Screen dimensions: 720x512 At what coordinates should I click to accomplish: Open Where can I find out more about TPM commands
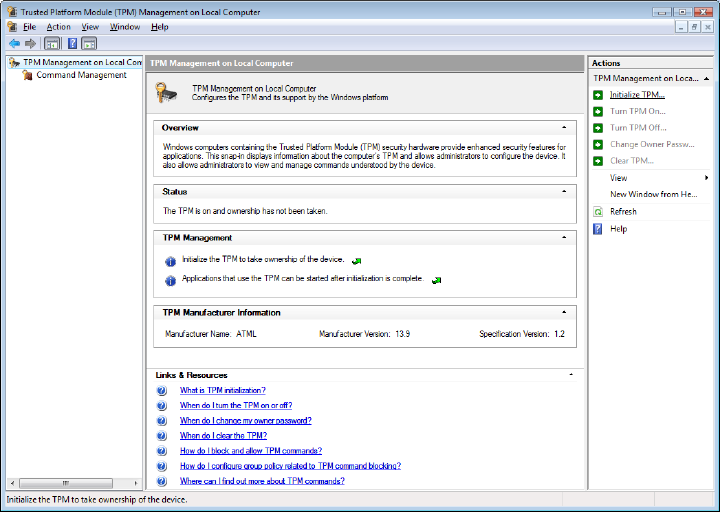pyautogui.click(x=262, y=481)
